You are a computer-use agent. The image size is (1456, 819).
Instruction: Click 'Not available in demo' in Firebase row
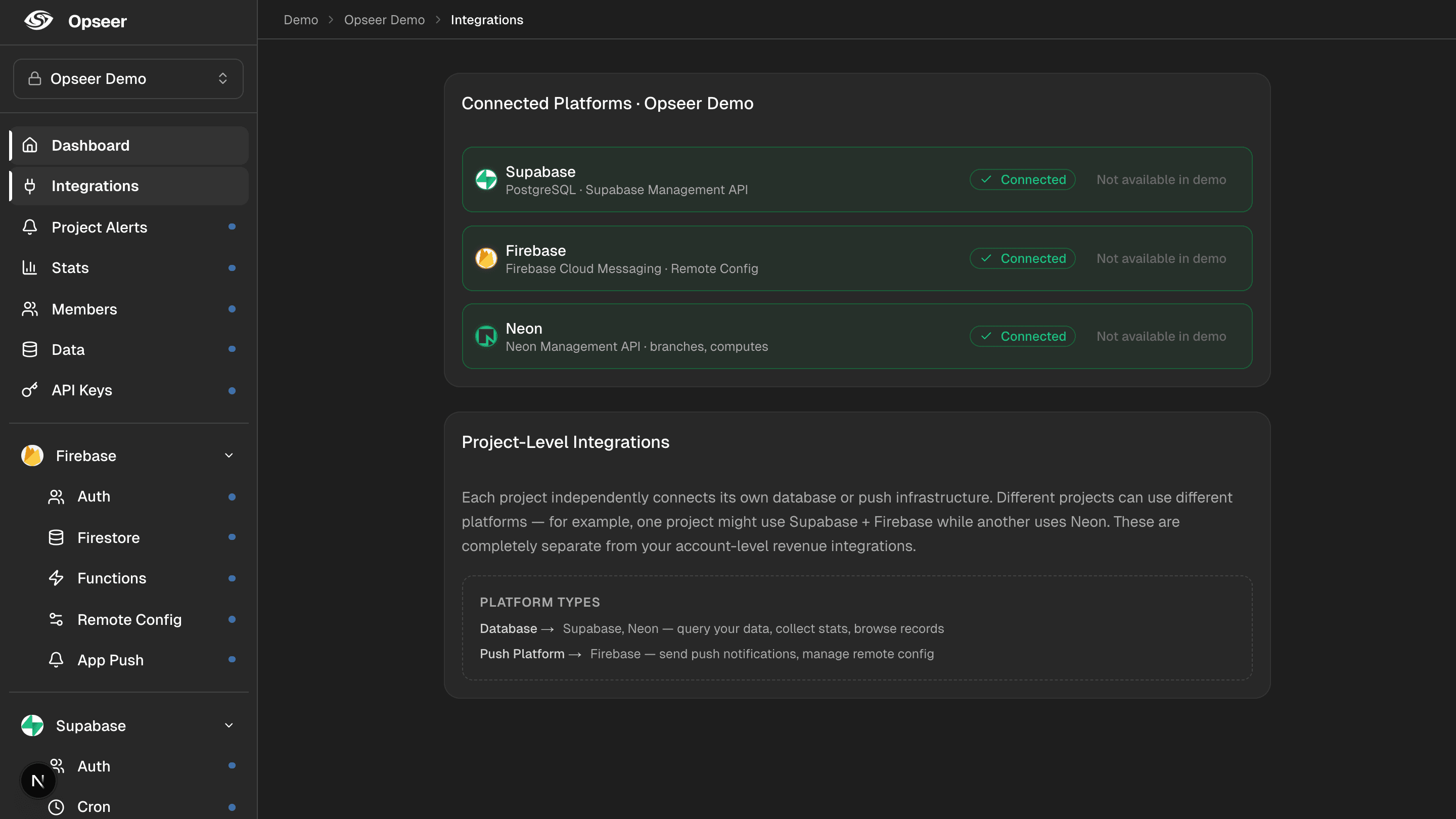pyautogui.click(x=1161, y=259)
